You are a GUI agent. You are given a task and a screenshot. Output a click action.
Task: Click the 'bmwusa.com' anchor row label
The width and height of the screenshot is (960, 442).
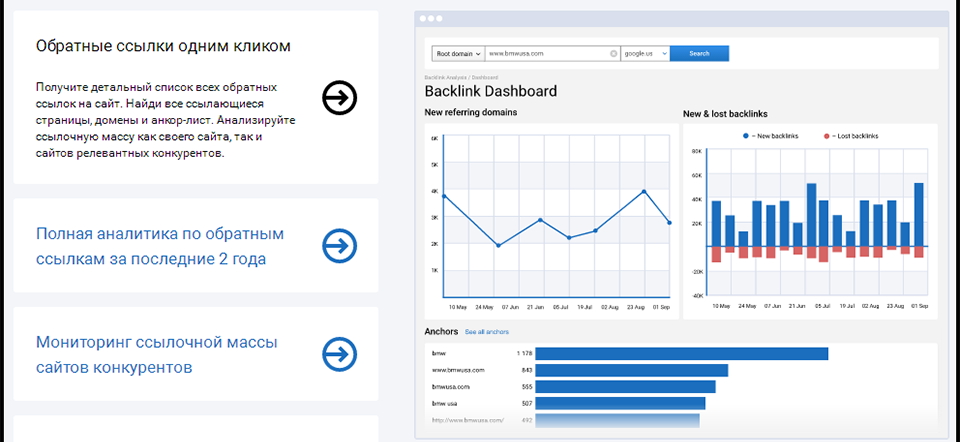451,386
